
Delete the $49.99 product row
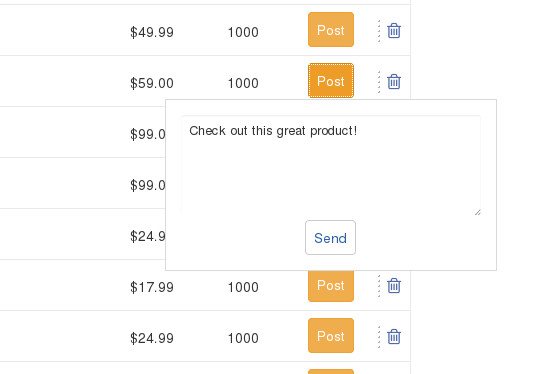394,31
